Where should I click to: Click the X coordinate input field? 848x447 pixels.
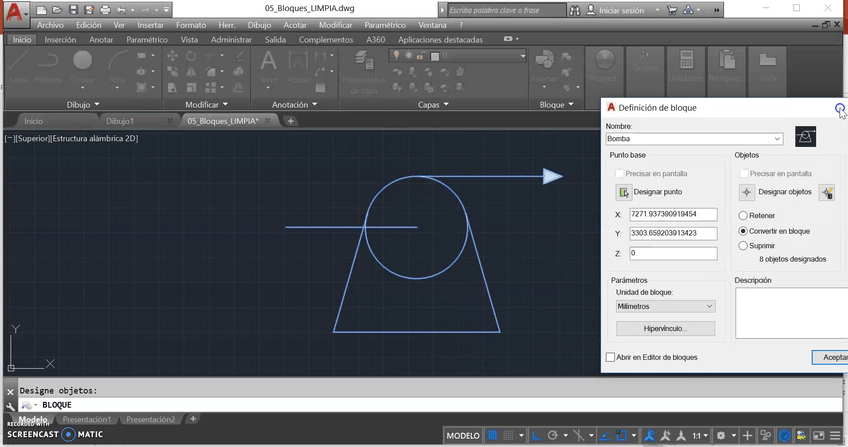(x=672, y=214)
